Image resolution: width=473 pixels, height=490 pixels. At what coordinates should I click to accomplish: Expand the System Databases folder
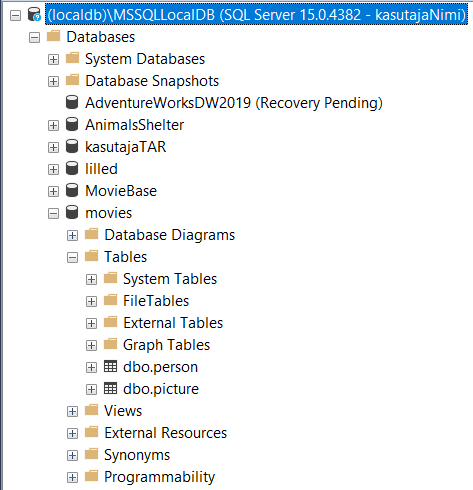pos(53,59)
